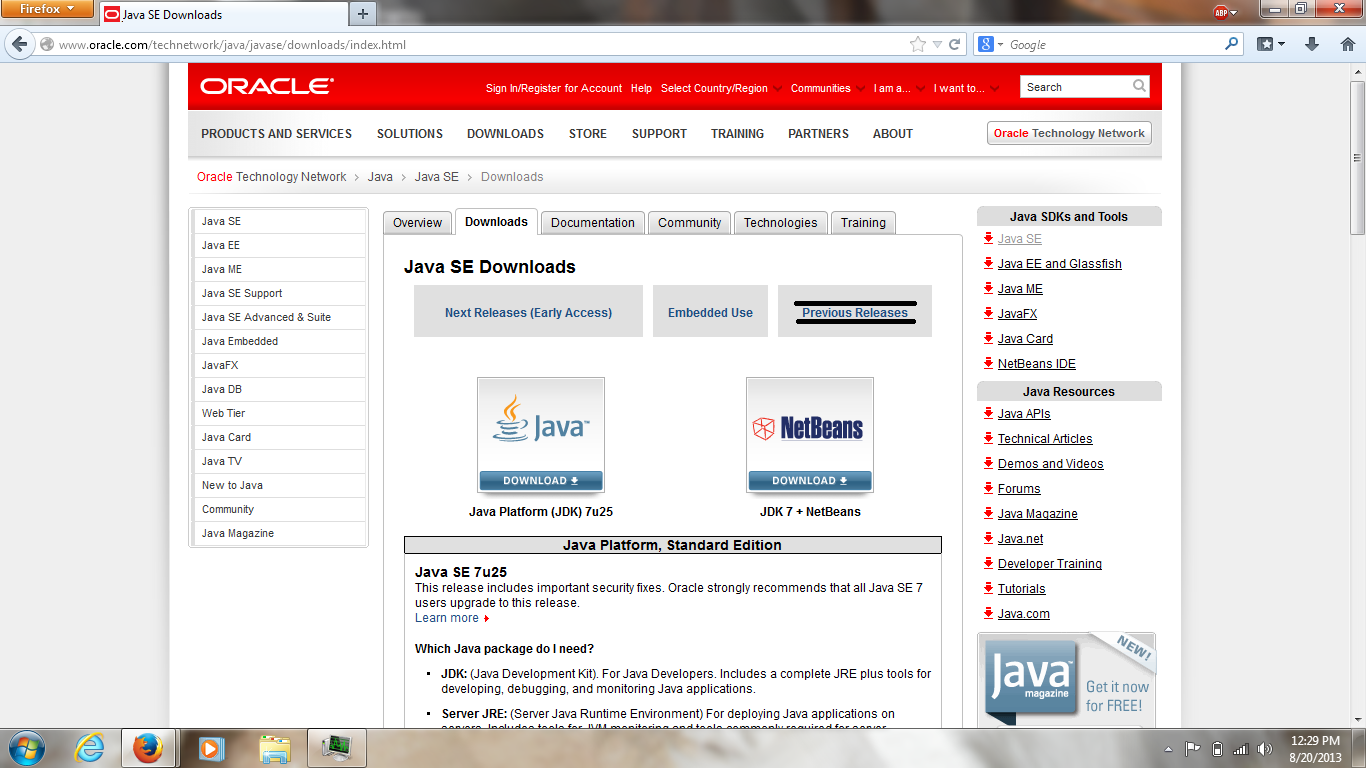This screenshot has height=768, width=1366.
Task: Click the red arrow icon beside Technical Articles
Action: [x=988, y=438]
